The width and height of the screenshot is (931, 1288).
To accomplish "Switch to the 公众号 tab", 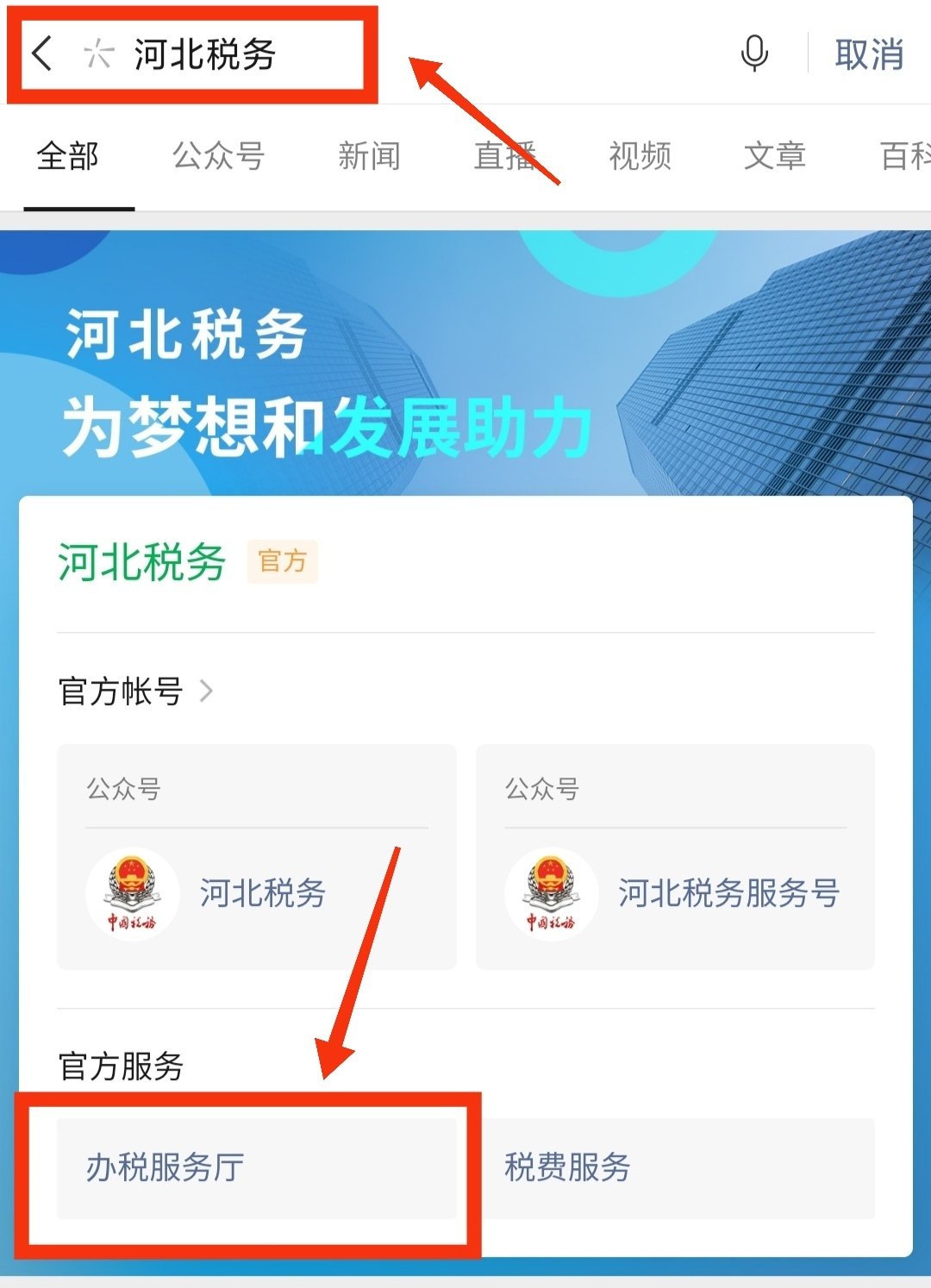I will (218, 156).
